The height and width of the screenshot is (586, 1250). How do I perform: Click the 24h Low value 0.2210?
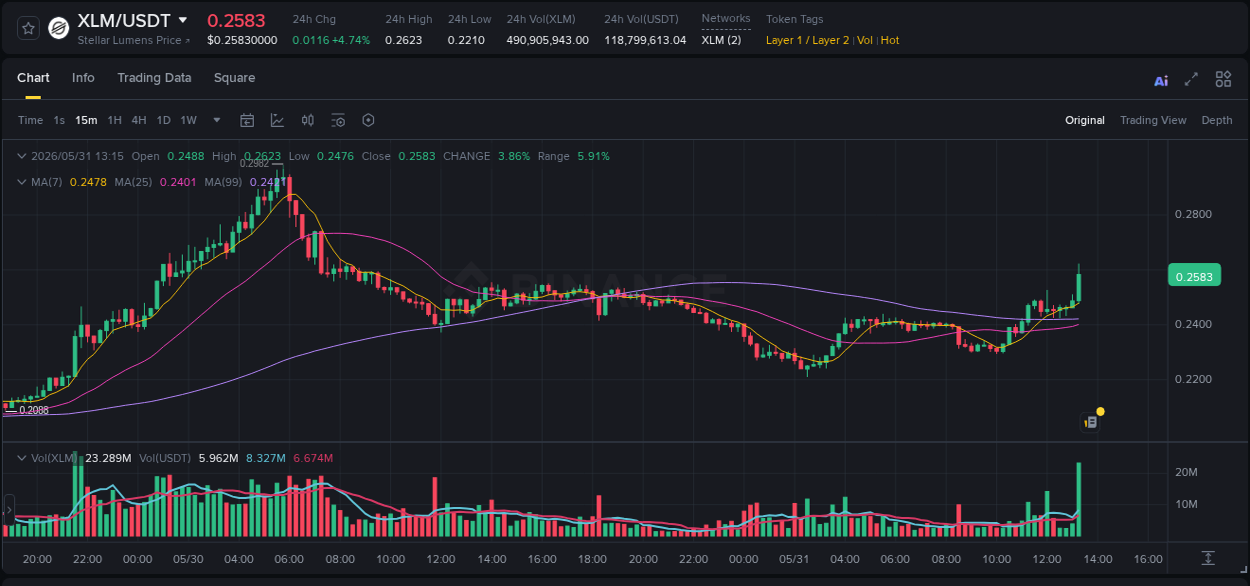(x=466, y=40)
